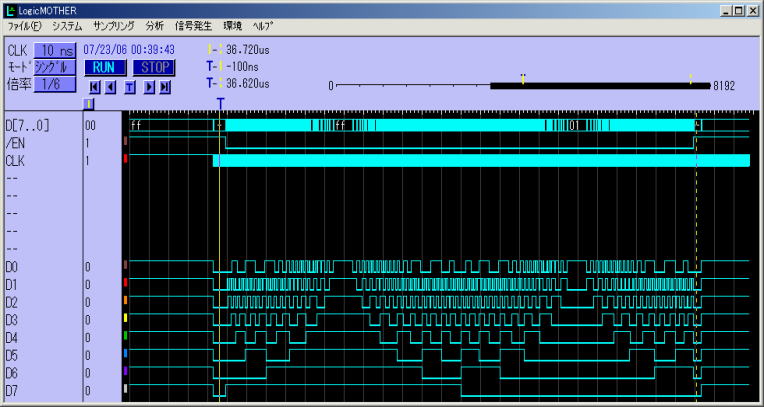The image size is (764, 407).
Task: Open the 信号発生 menu
Action: pos(191,26)
